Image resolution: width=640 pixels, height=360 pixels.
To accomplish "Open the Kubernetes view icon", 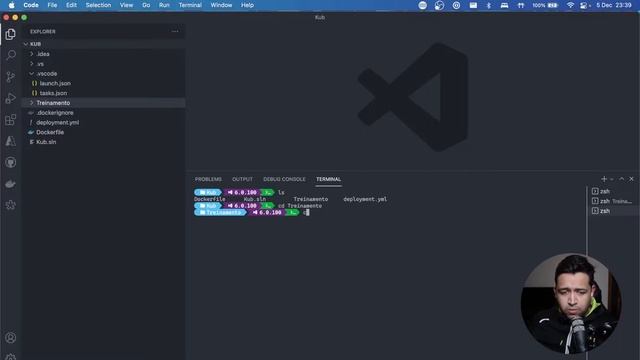I will [x=11, y=205].
